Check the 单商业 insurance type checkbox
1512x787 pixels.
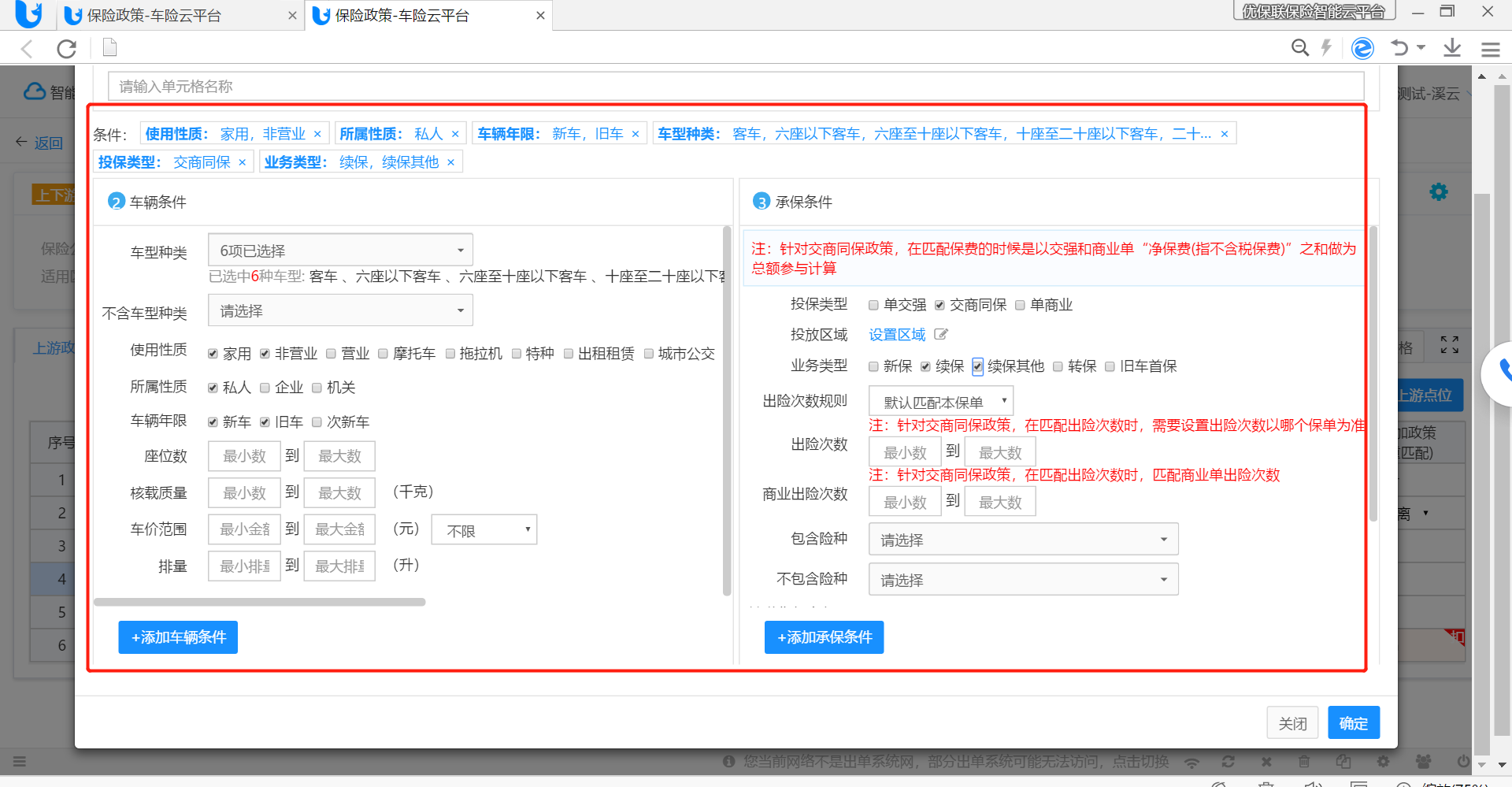tap(1020, 305)
